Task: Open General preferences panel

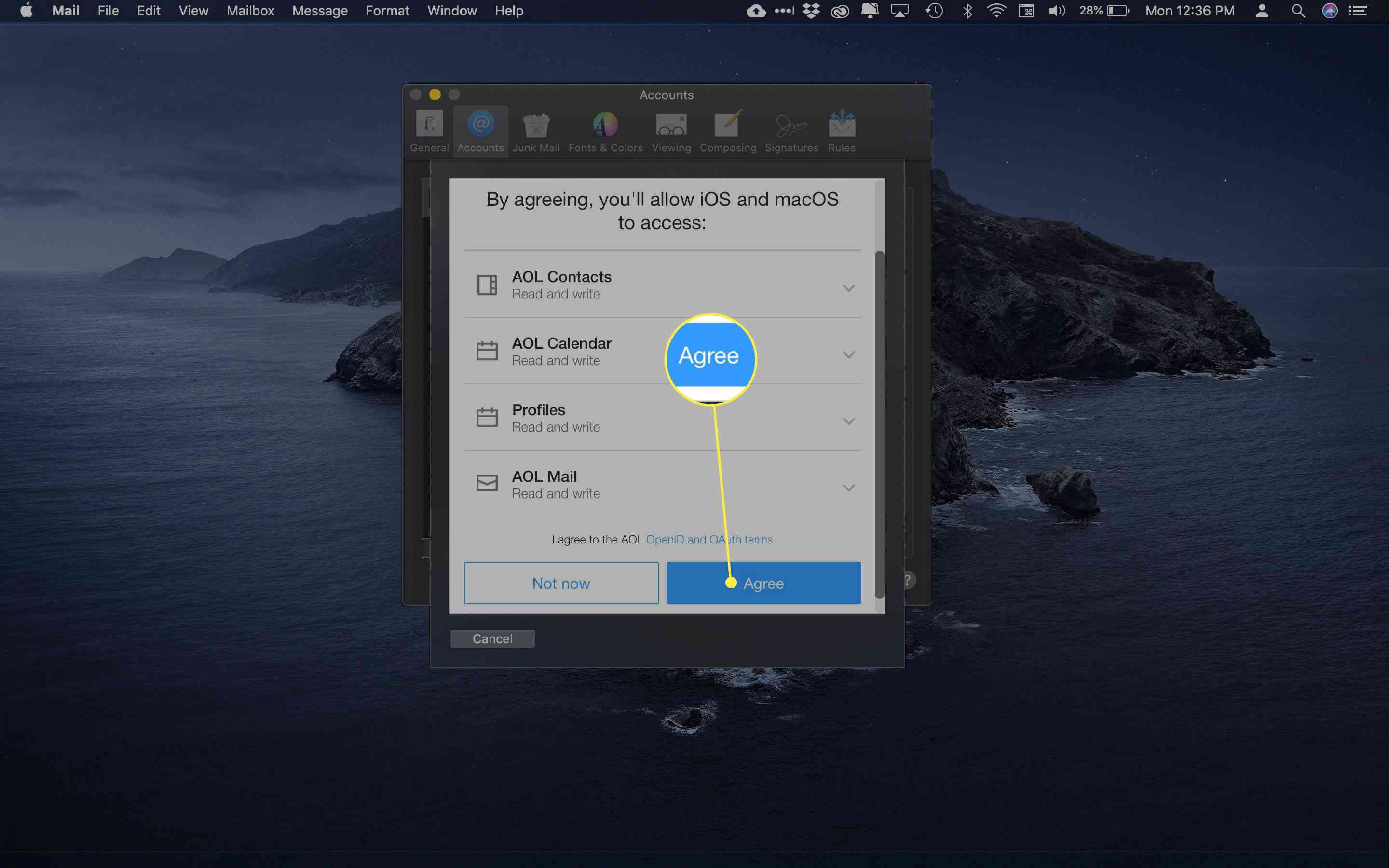Action: 430,131
